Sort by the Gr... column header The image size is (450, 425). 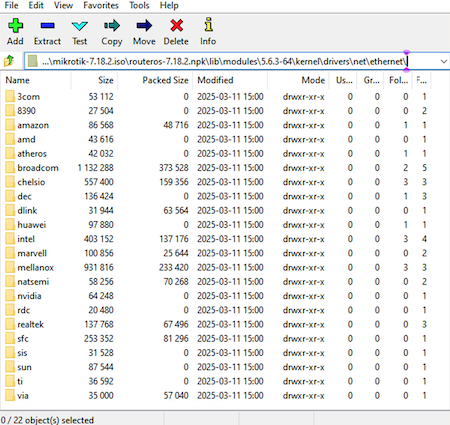pos(371,80)
